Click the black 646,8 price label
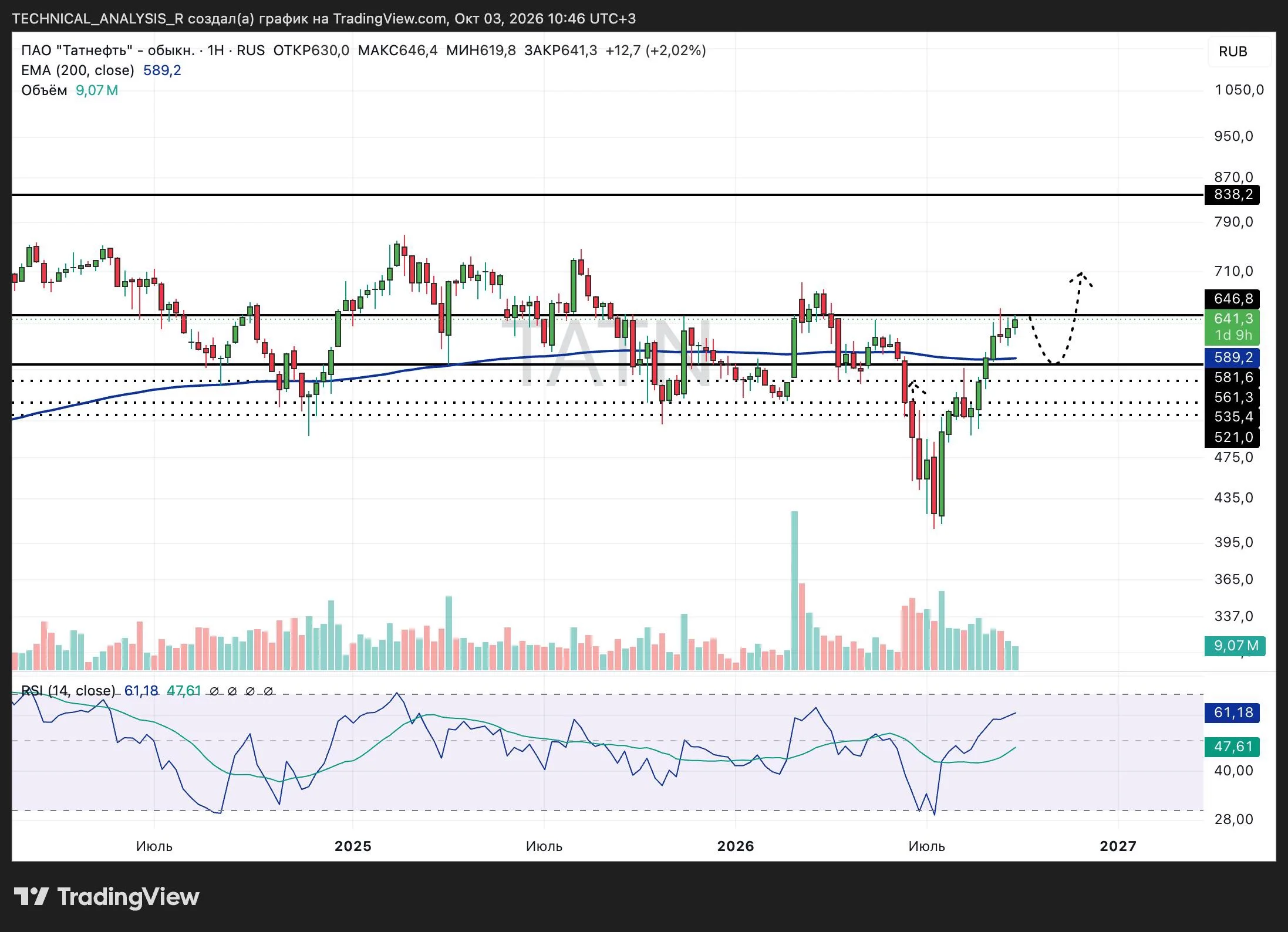 (1233, 299)
